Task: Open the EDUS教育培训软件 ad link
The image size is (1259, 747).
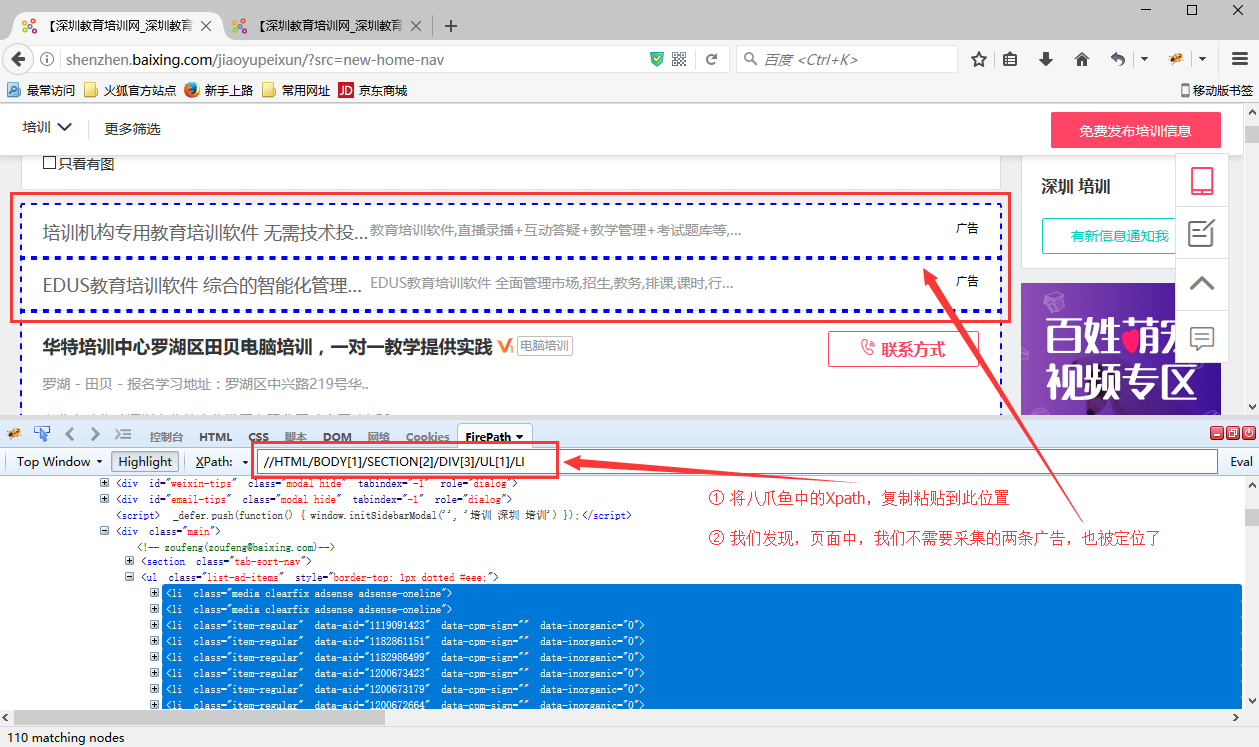Action: click(x=202, y=285)
